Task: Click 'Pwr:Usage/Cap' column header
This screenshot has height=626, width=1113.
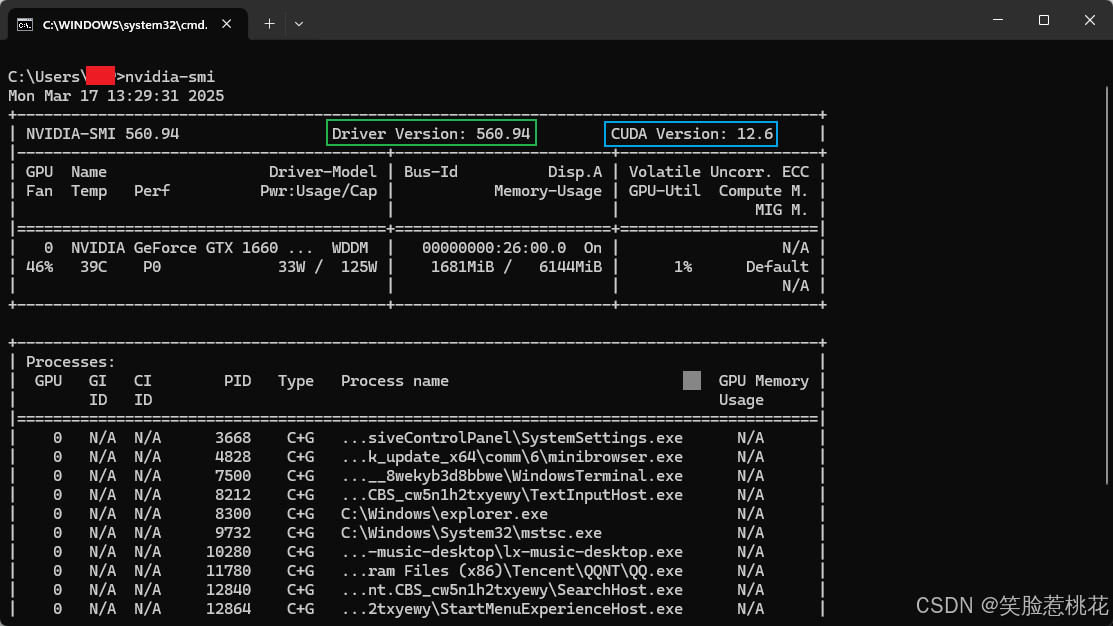Action: pyautogui.click(x=319, y=191)
